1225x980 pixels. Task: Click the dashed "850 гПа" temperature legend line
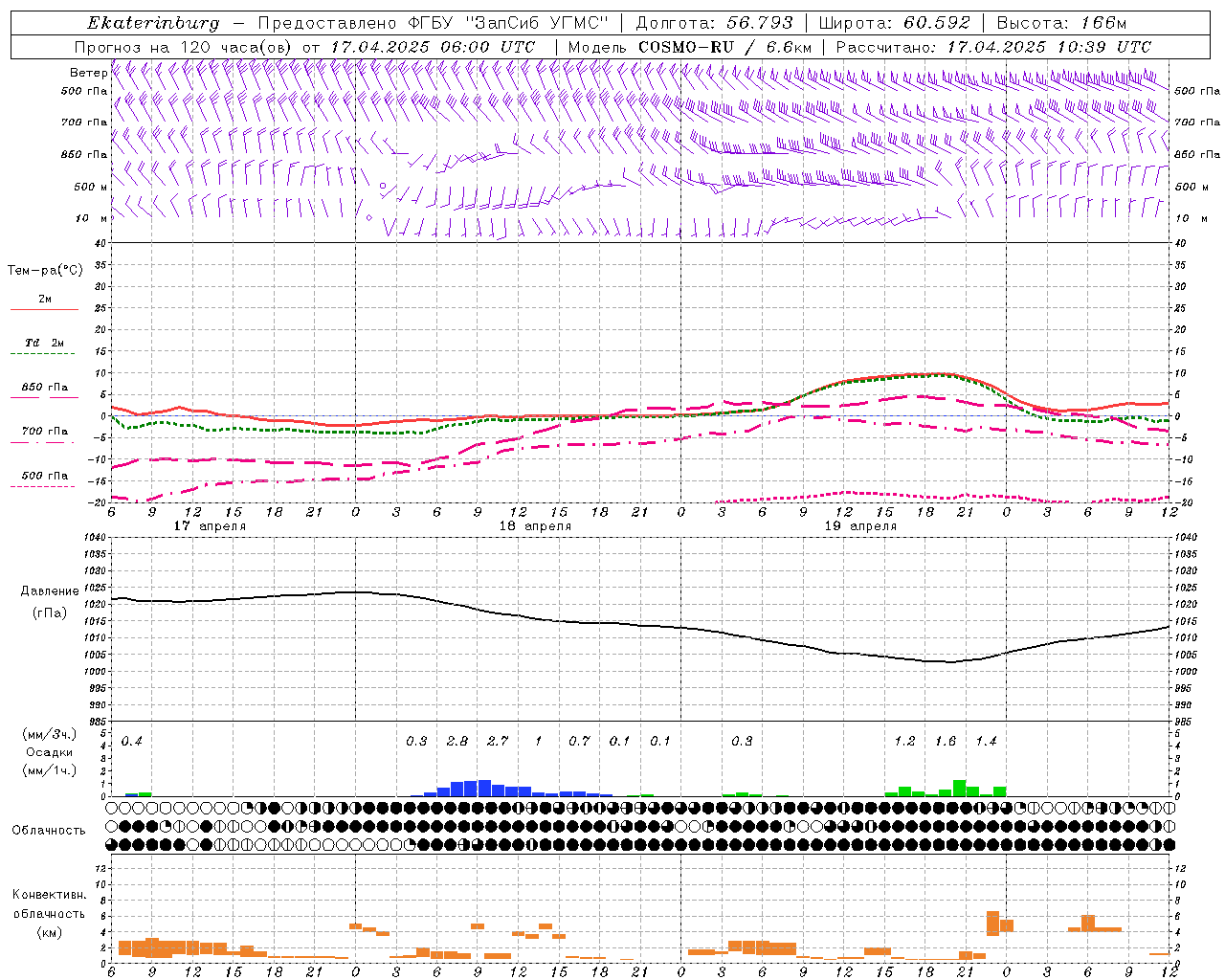[44, 397]
